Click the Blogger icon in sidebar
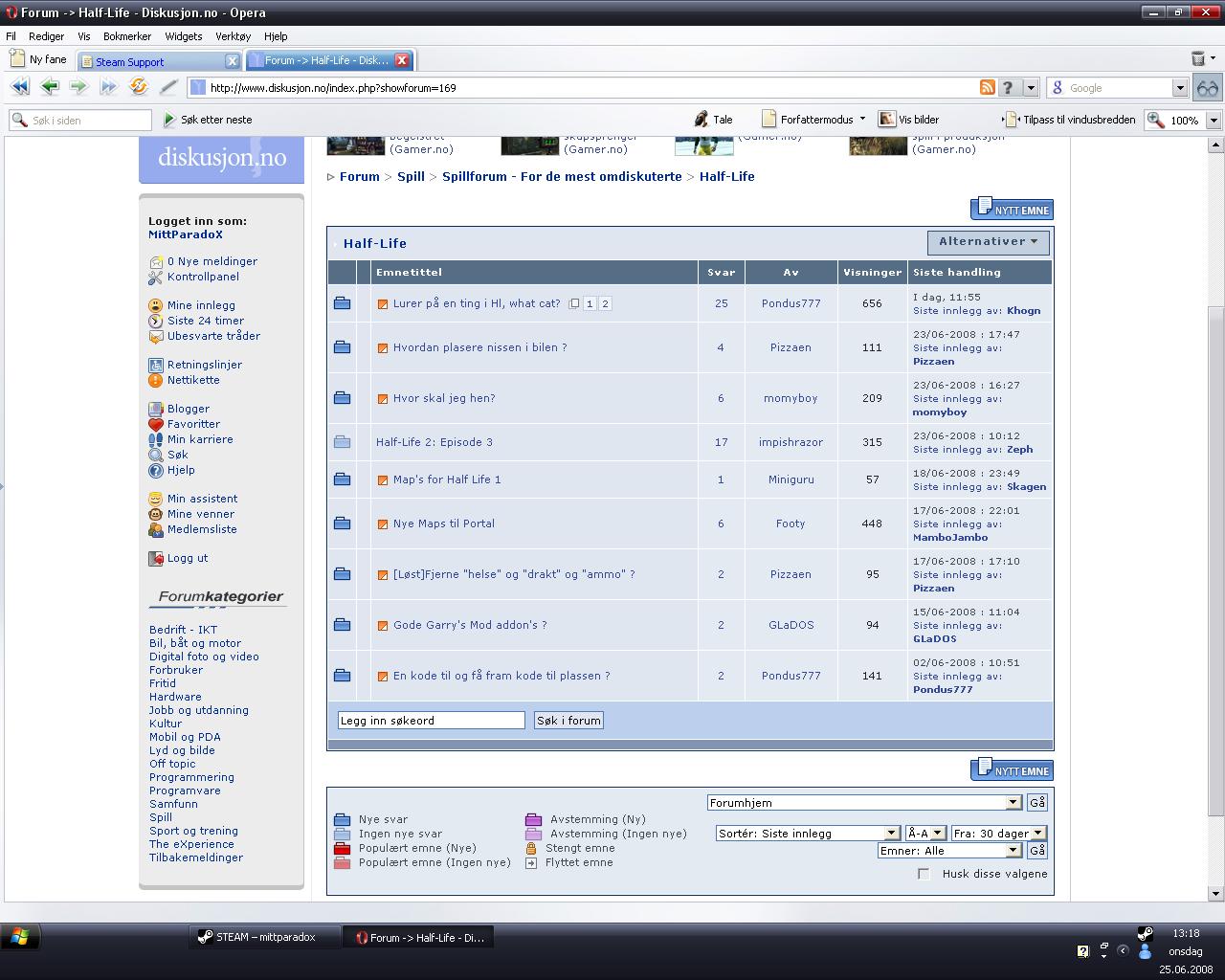The height and width of the screenshot is (980, 1225). [155, 409]
